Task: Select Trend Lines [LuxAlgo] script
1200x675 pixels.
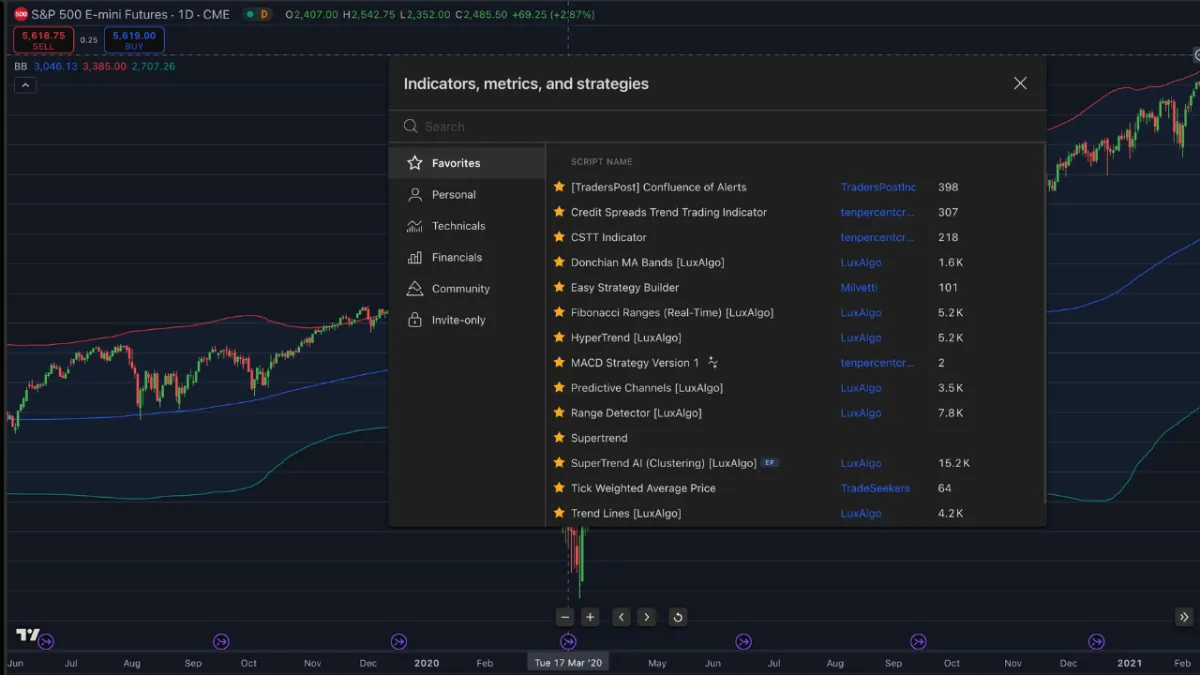Action: pyautogui.click(x=626, y=513)
